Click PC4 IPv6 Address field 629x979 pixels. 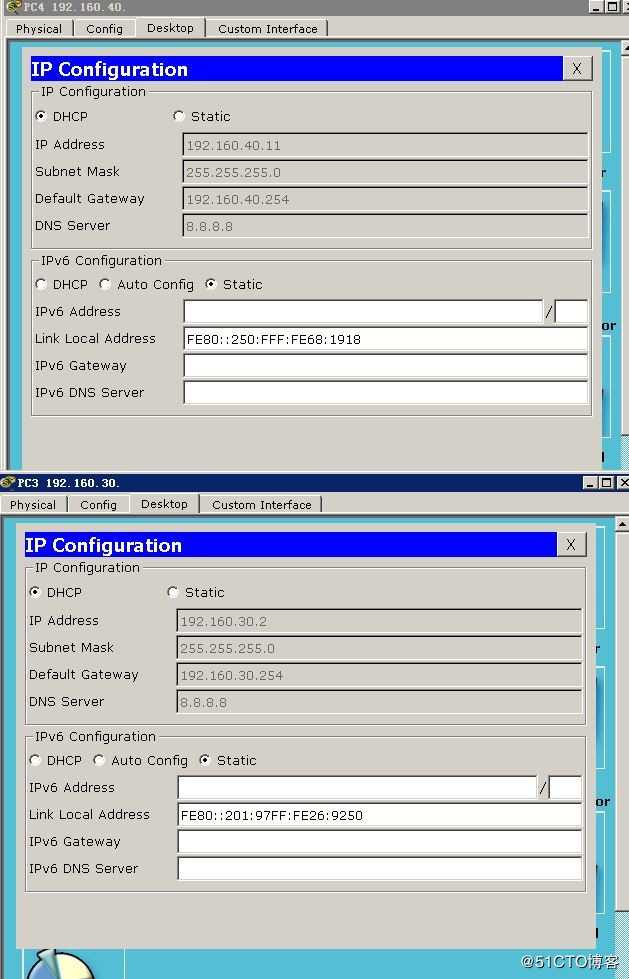pyautogui.click(x=363, y=312)
